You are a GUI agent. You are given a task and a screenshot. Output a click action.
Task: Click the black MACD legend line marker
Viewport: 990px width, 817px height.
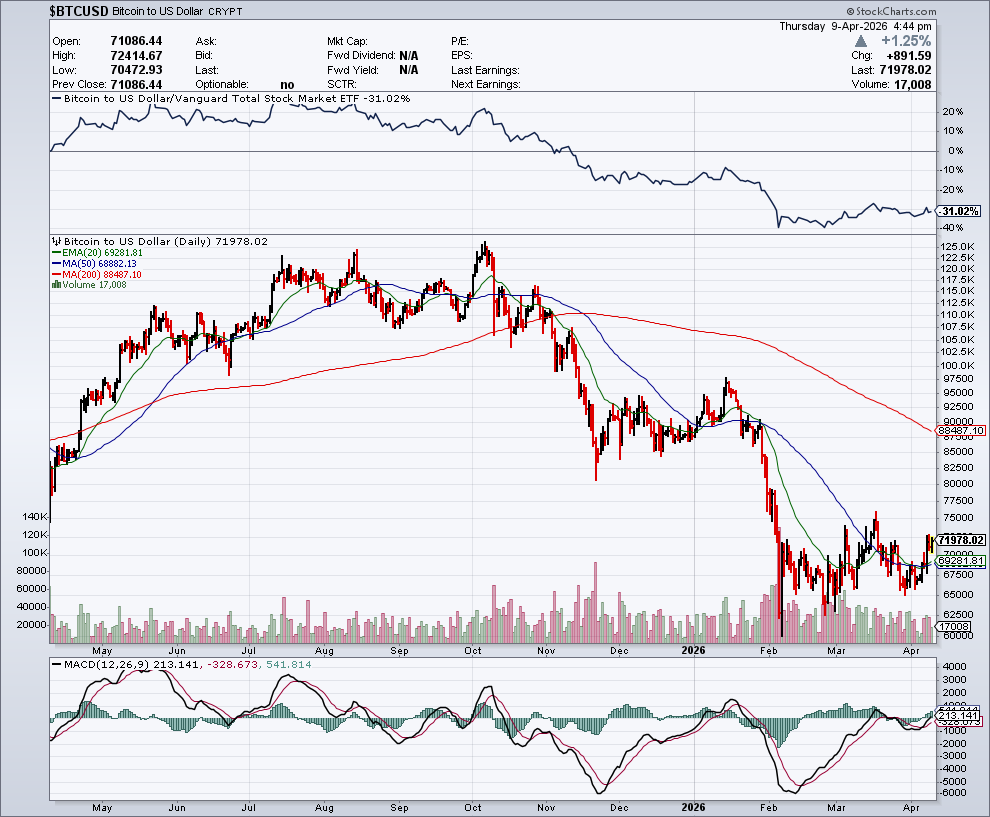(x=57, y=665)
